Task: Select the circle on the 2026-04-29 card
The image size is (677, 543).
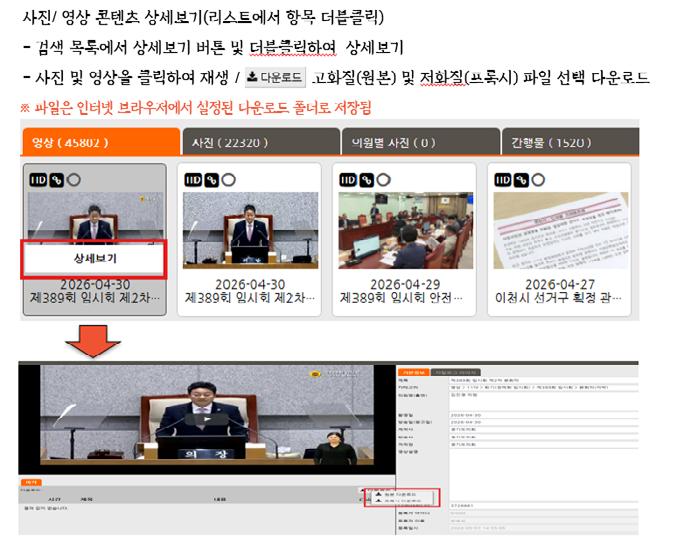Action: point(384,180)
